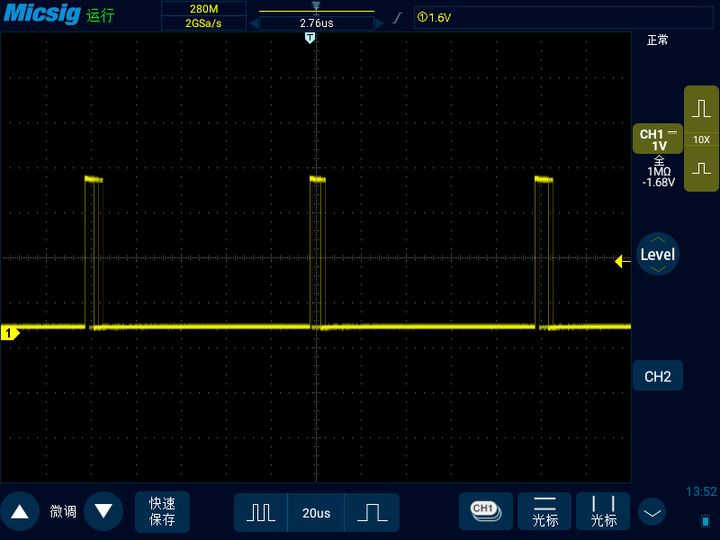Open the 1.6V trigger level readout
Viewport: 720px width, 540px height.
tap(434, 17)
